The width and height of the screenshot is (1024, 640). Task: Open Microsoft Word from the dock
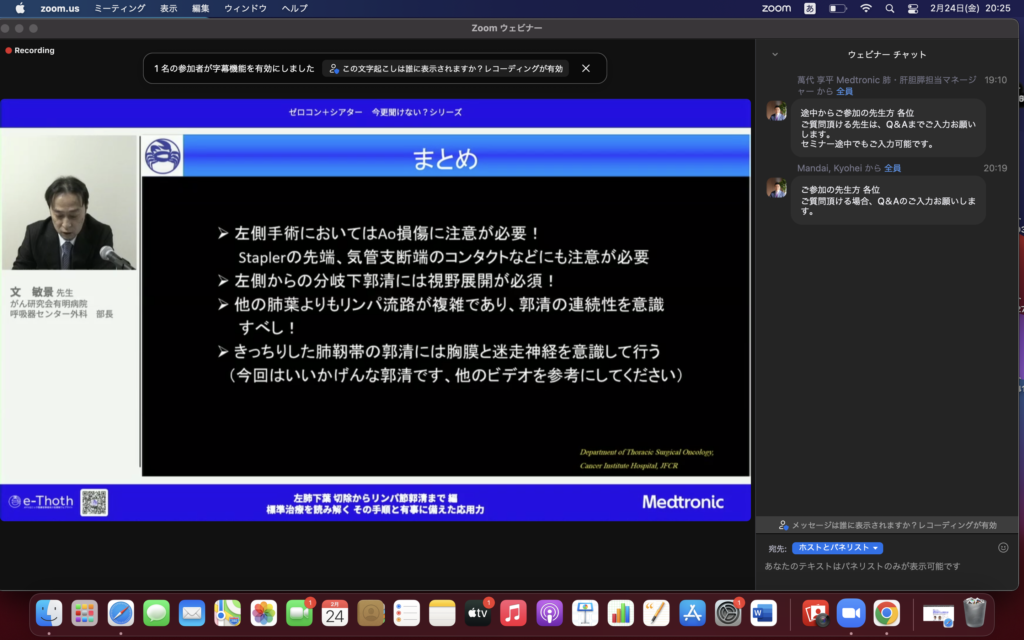pyautogui.click(x=764, y=612)
